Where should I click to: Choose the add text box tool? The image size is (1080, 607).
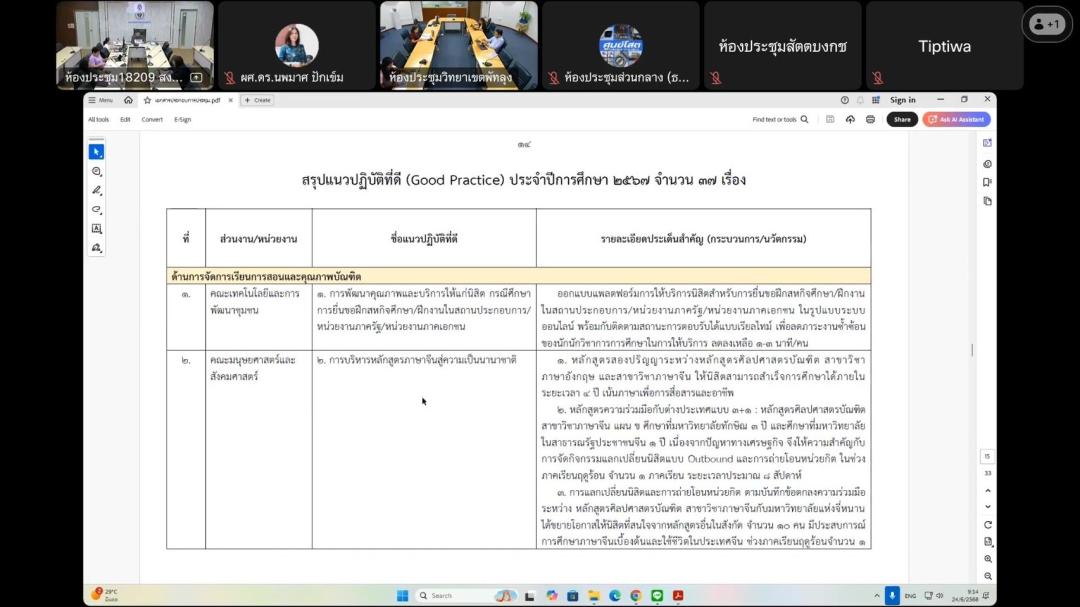[96, 229]
